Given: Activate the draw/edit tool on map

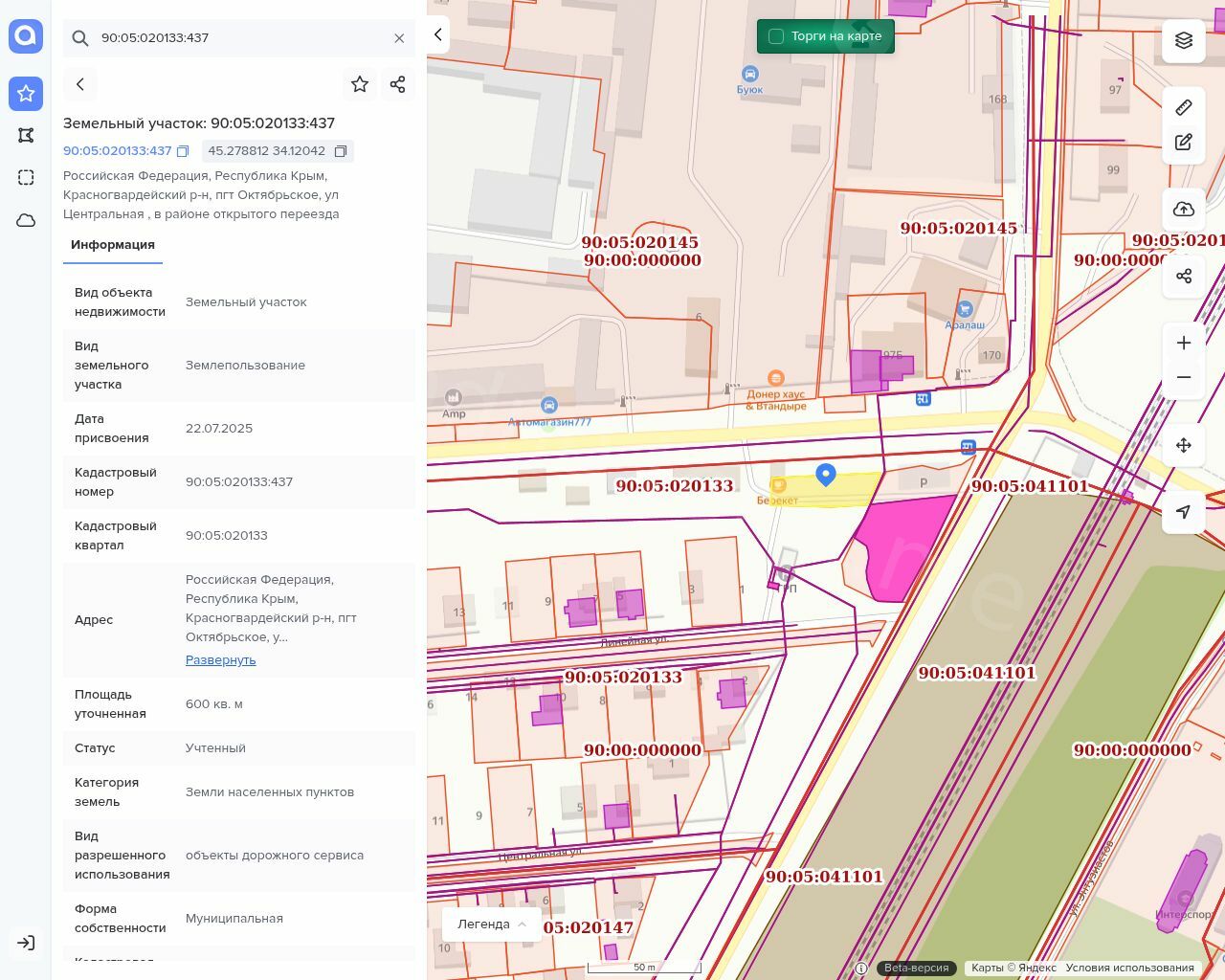Looking at the screenshot, I should (1184, 143).
